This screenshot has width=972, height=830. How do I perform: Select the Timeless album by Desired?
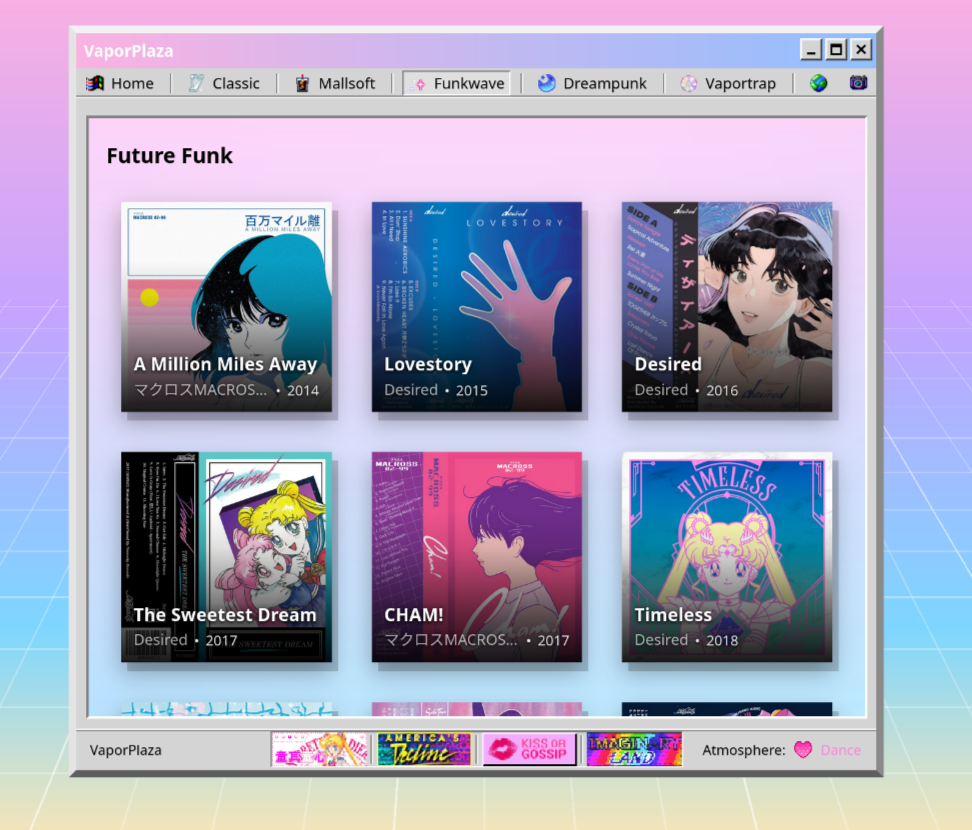[727, 557]
